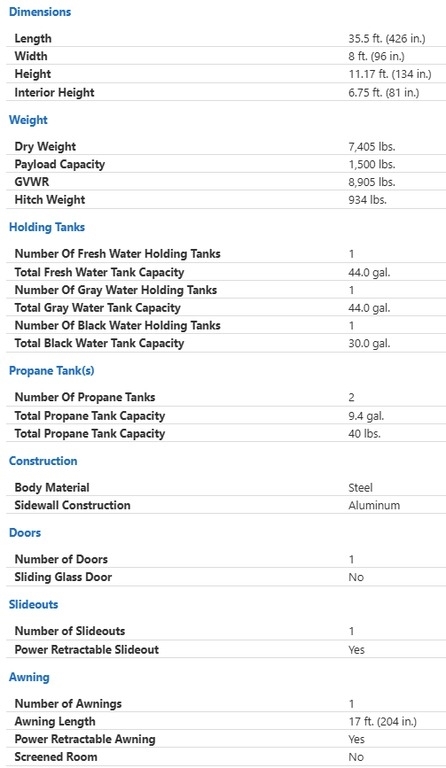Select the Length row label
446x768 pixels.
pyautogui.click(x=33, y=38)
